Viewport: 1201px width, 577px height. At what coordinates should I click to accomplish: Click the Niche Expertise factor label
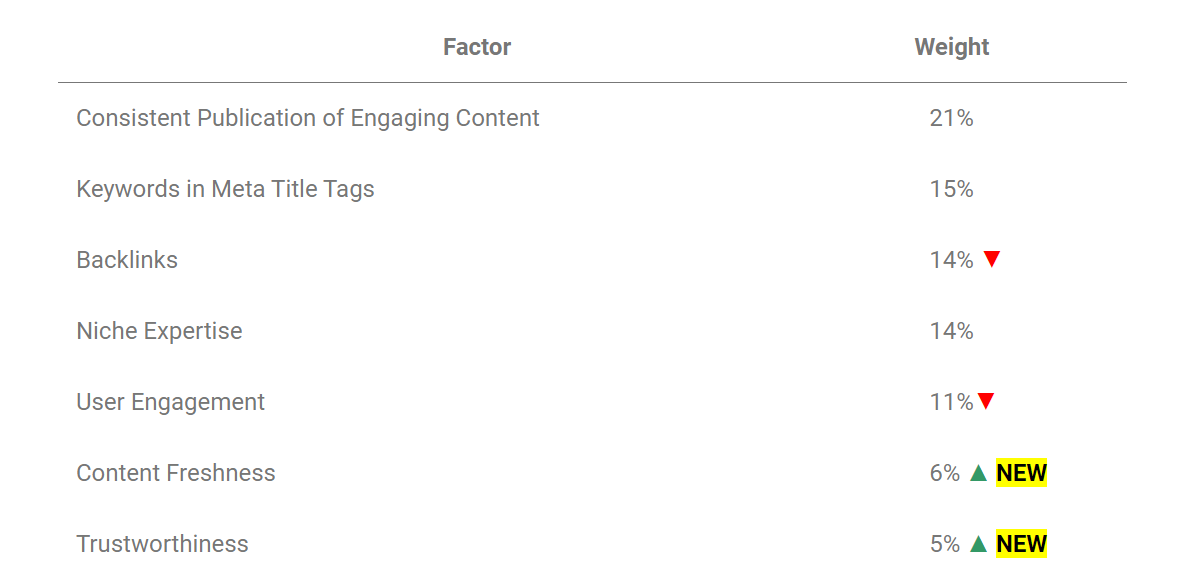[x=159, y=331]
